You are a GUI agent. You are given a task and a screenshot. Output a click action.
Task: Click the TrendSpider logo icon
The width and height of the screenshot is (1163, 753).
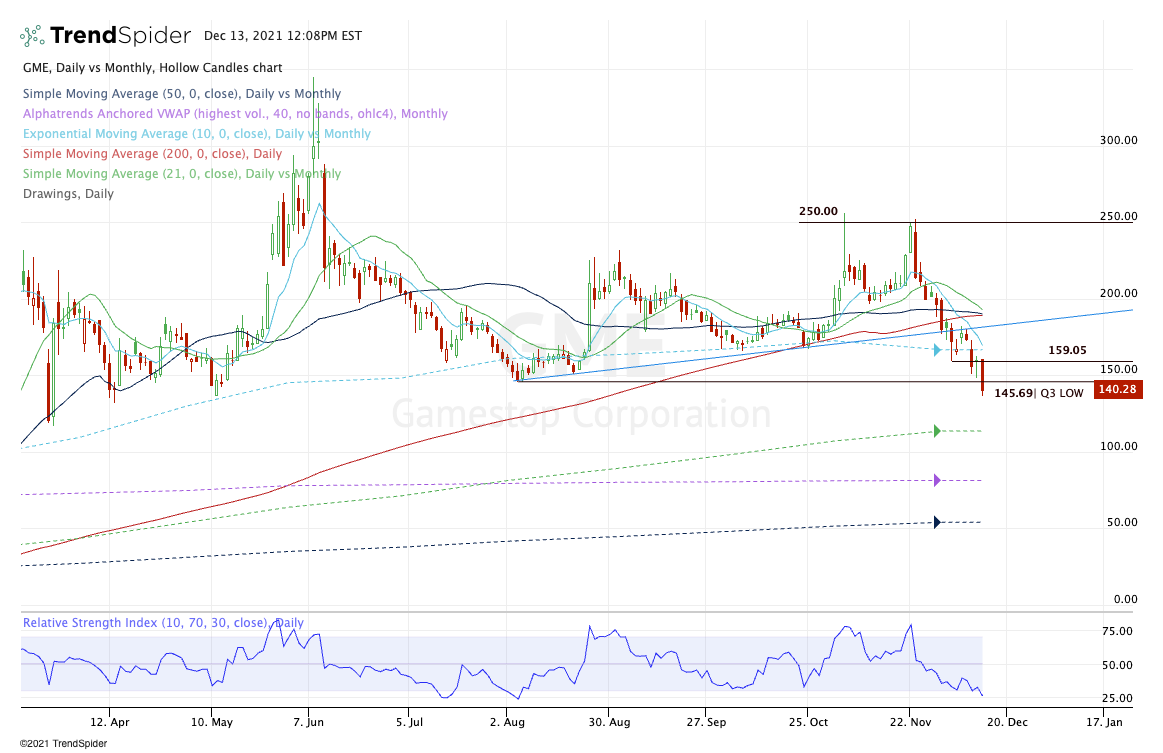pos(32,36)
